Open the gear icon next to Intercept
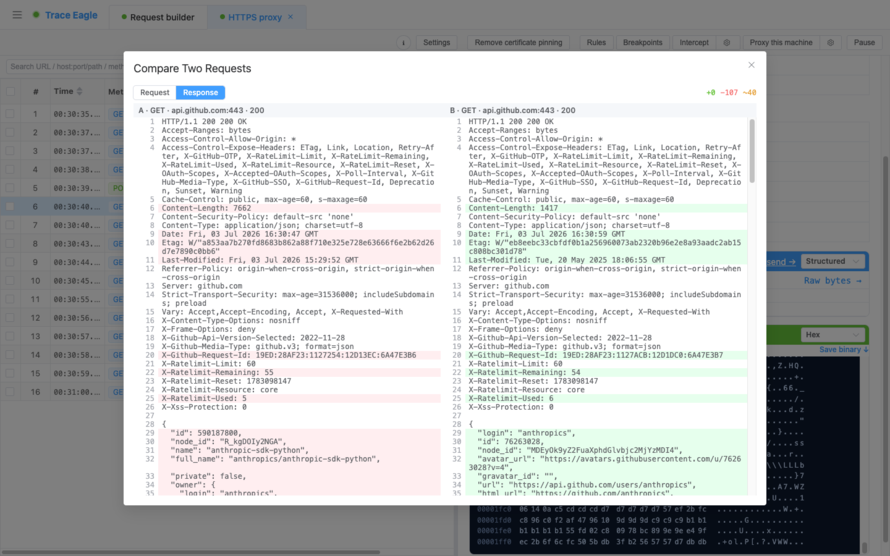The width and height of the screenshot is (890, 556). coord(727,43)
